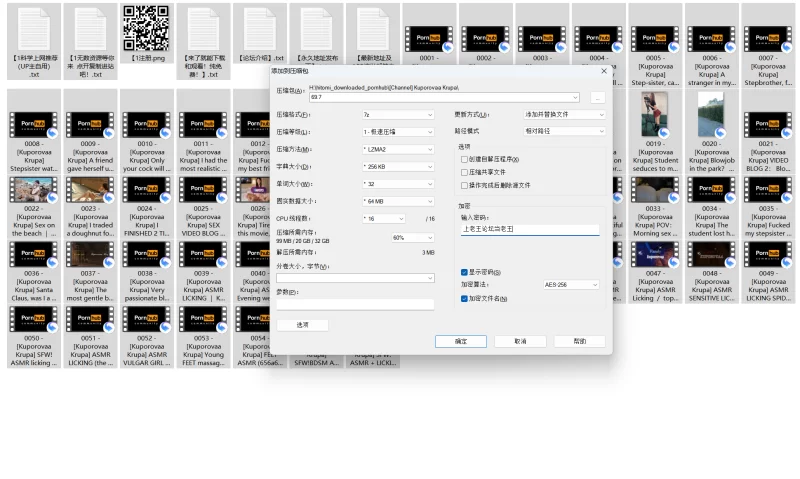Open the 压缩方法 LZMA2 dropdown
The height and width of the screenshot is (479, 800).
pos(398,149)
